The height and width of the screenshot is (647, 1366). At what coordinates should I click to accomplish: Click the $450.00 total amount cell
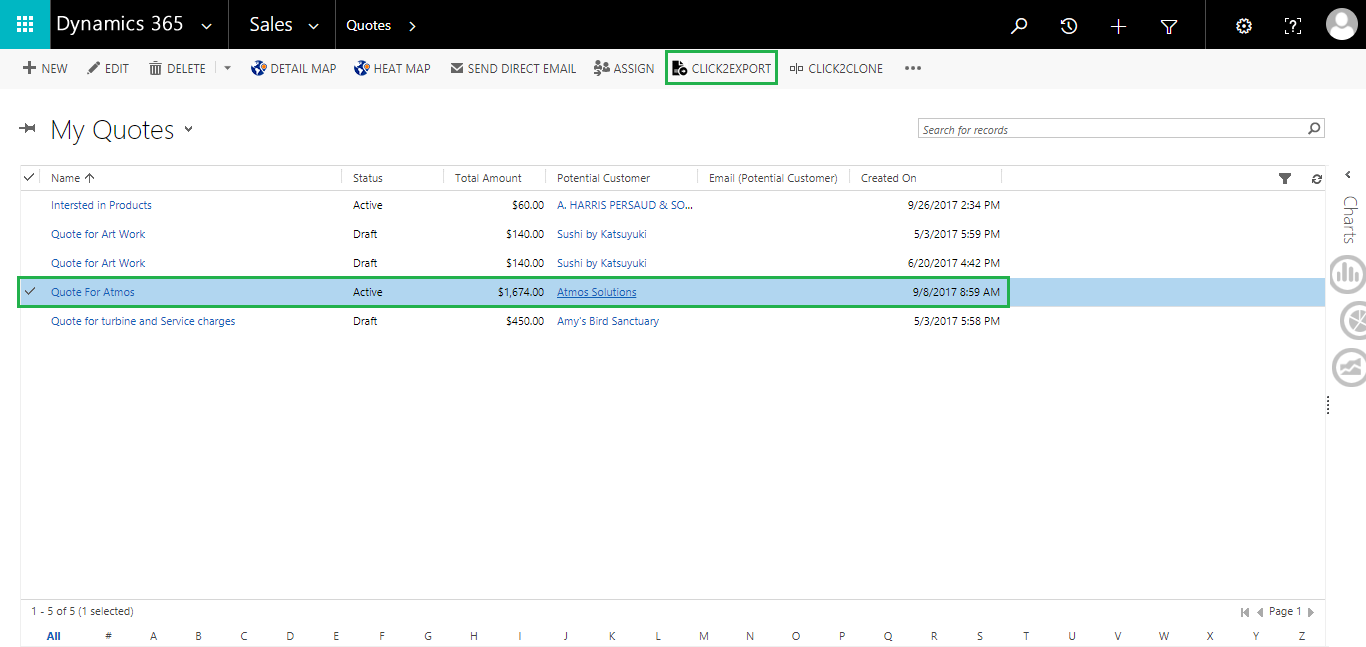525,321
